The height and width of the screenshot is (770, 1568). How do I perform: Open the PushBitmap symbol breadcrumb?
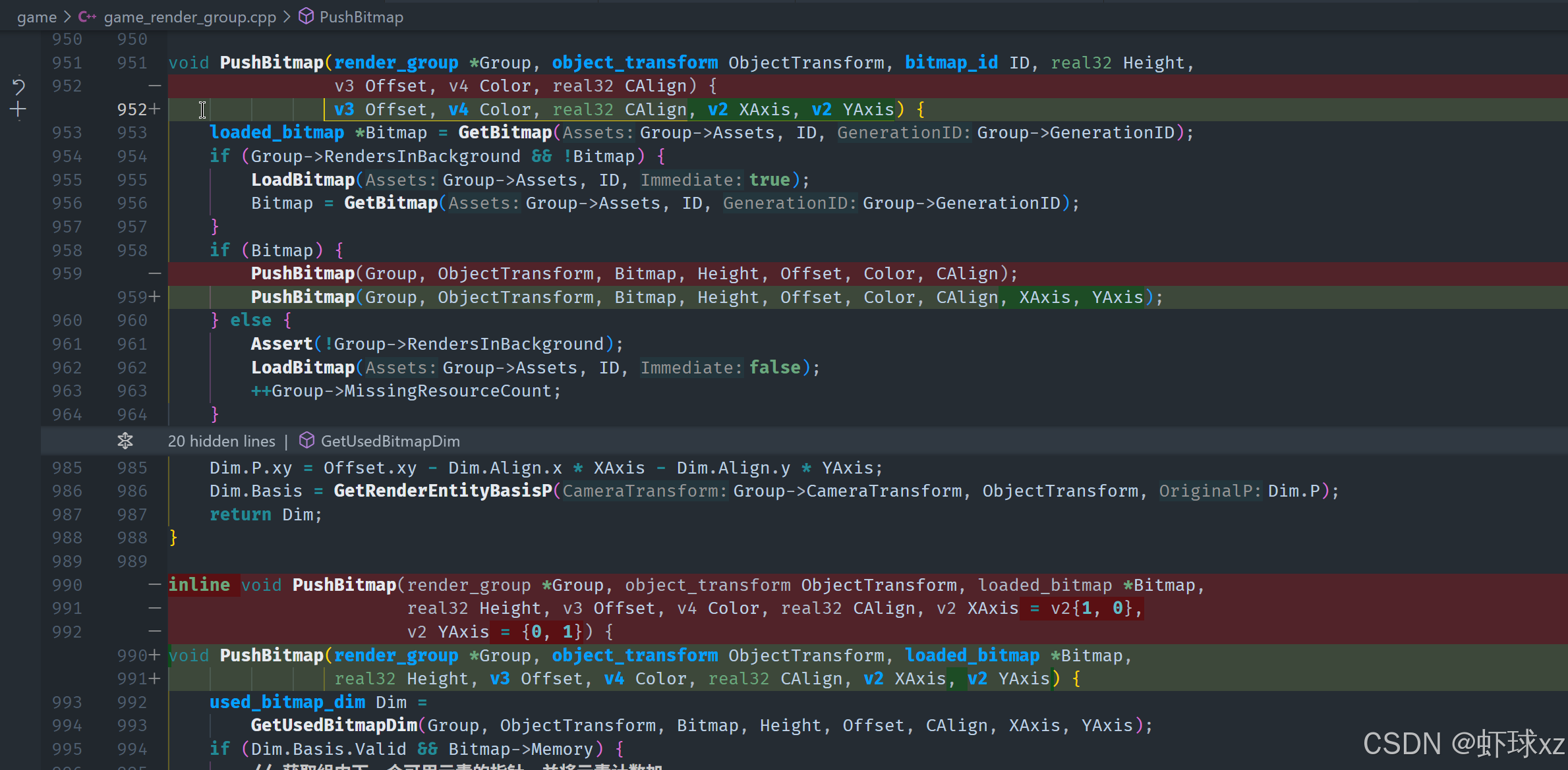[361, 17]
